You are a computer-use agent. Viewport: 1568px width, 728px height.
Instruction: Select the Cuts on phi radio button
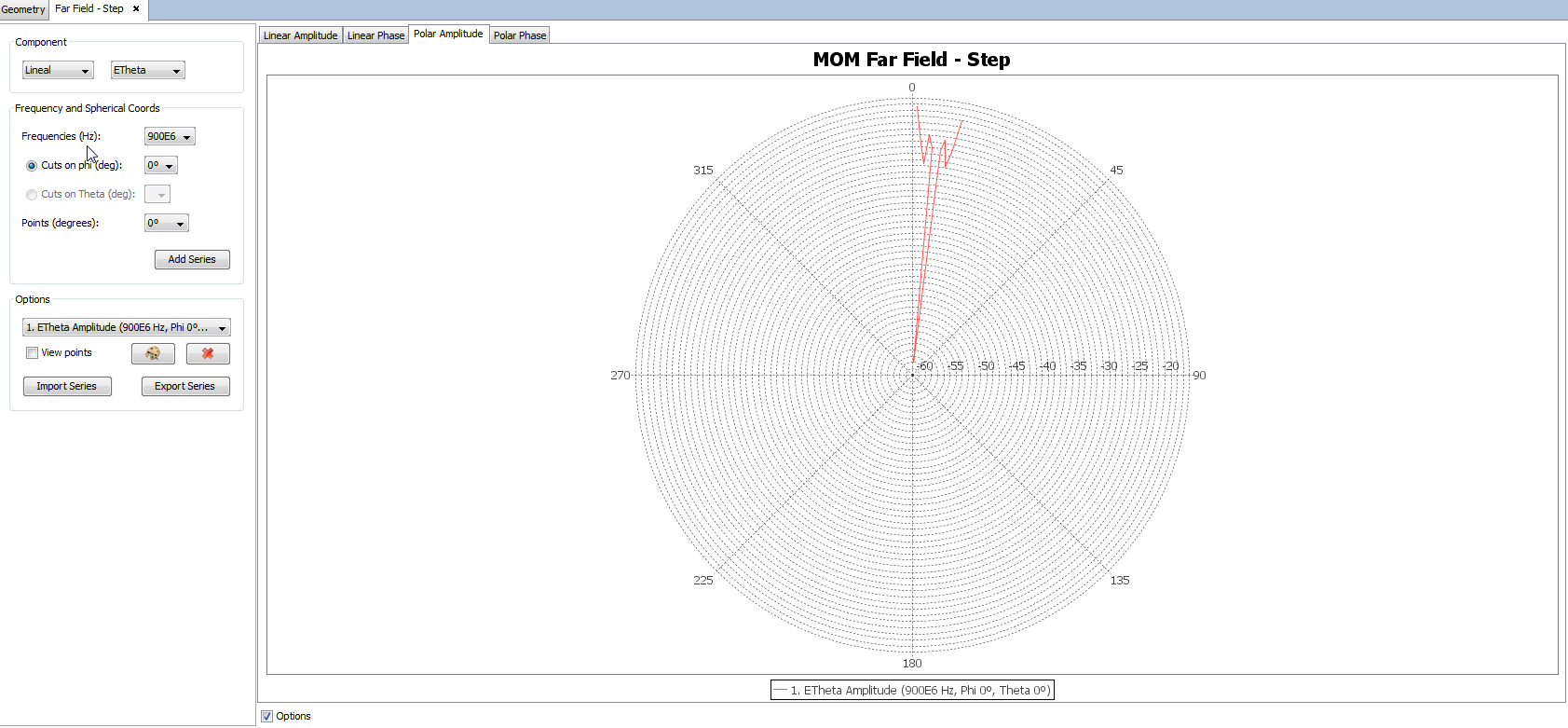[x=32, y=166]
